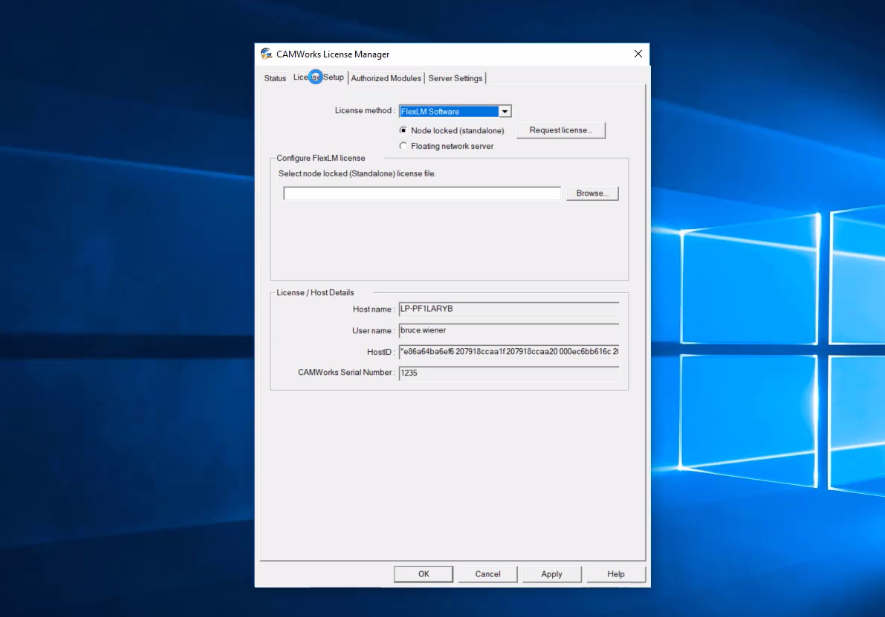This screenshot has height=617, width=885.
Task: Click the 'HostID :' label
Action: pos(380,352)
